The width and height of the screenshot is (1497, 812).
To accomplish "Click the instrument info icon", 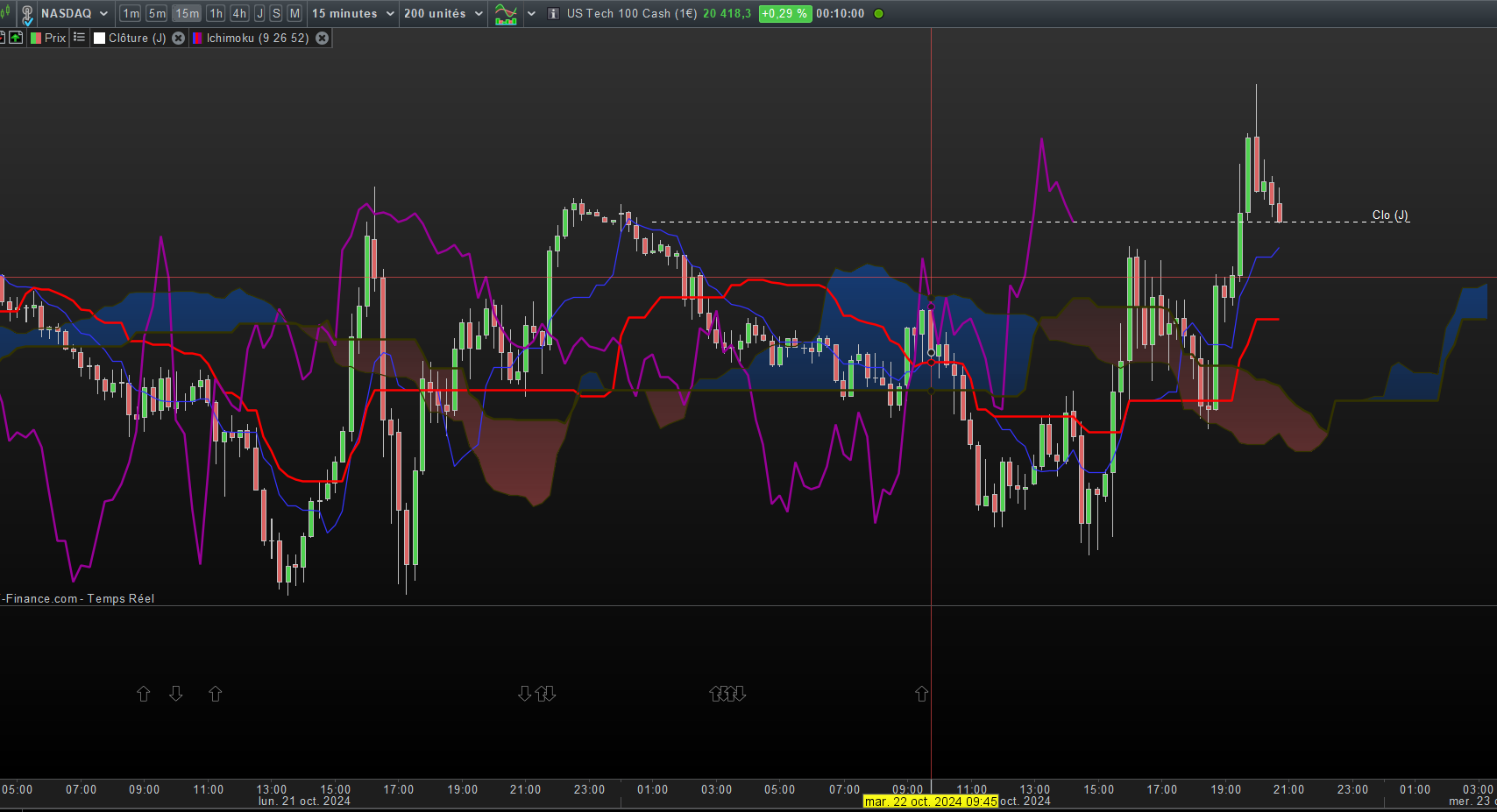I will [x=553, y=14].
